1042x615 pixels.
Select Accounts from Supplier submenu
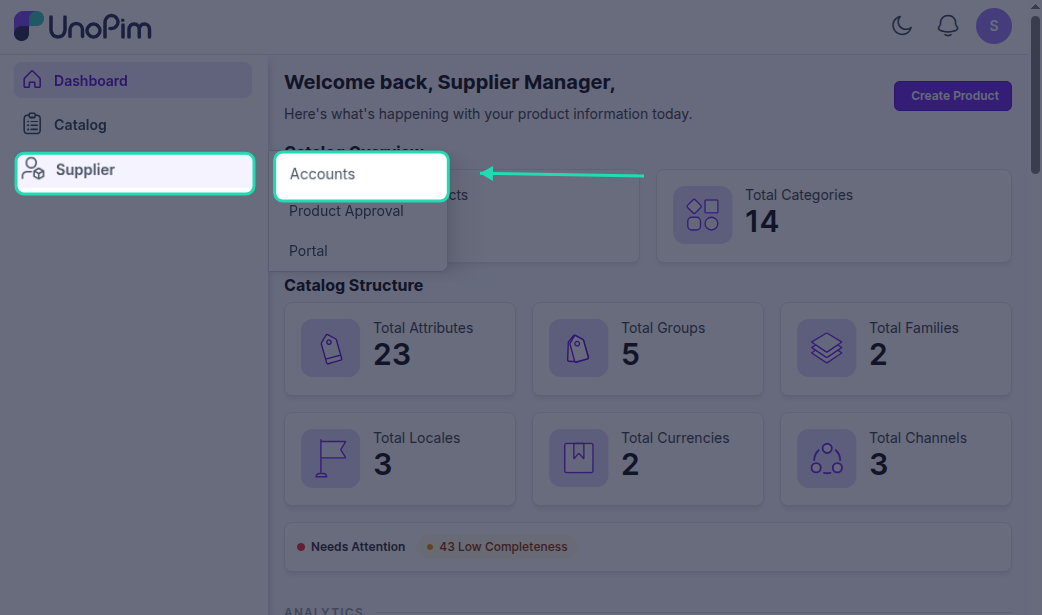(x=362, y=176)
